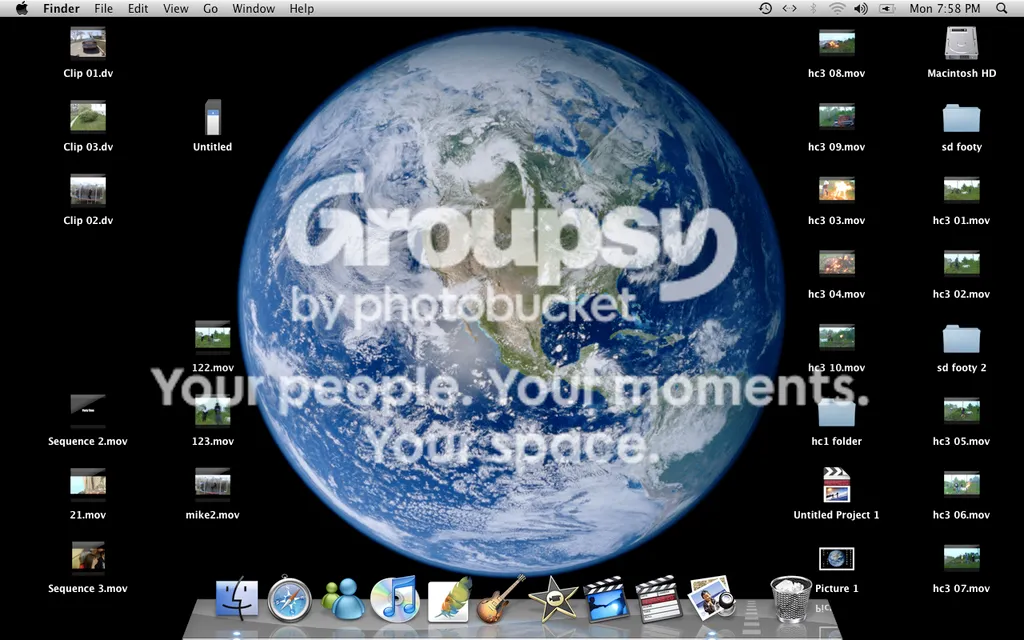Open iTunes from the Dock
Viewport: 1024px width, 640px height.
click(394, 599)
